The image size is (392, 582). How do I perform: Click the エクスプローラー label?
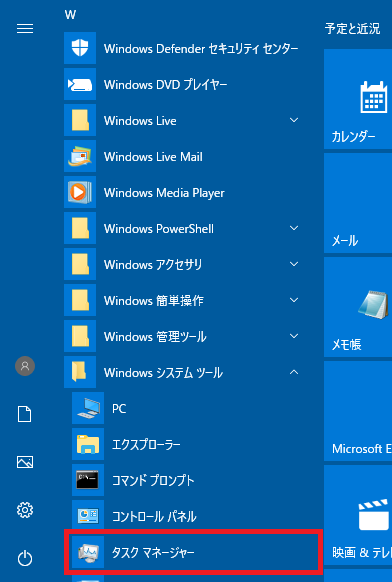(x=146, y=445)
